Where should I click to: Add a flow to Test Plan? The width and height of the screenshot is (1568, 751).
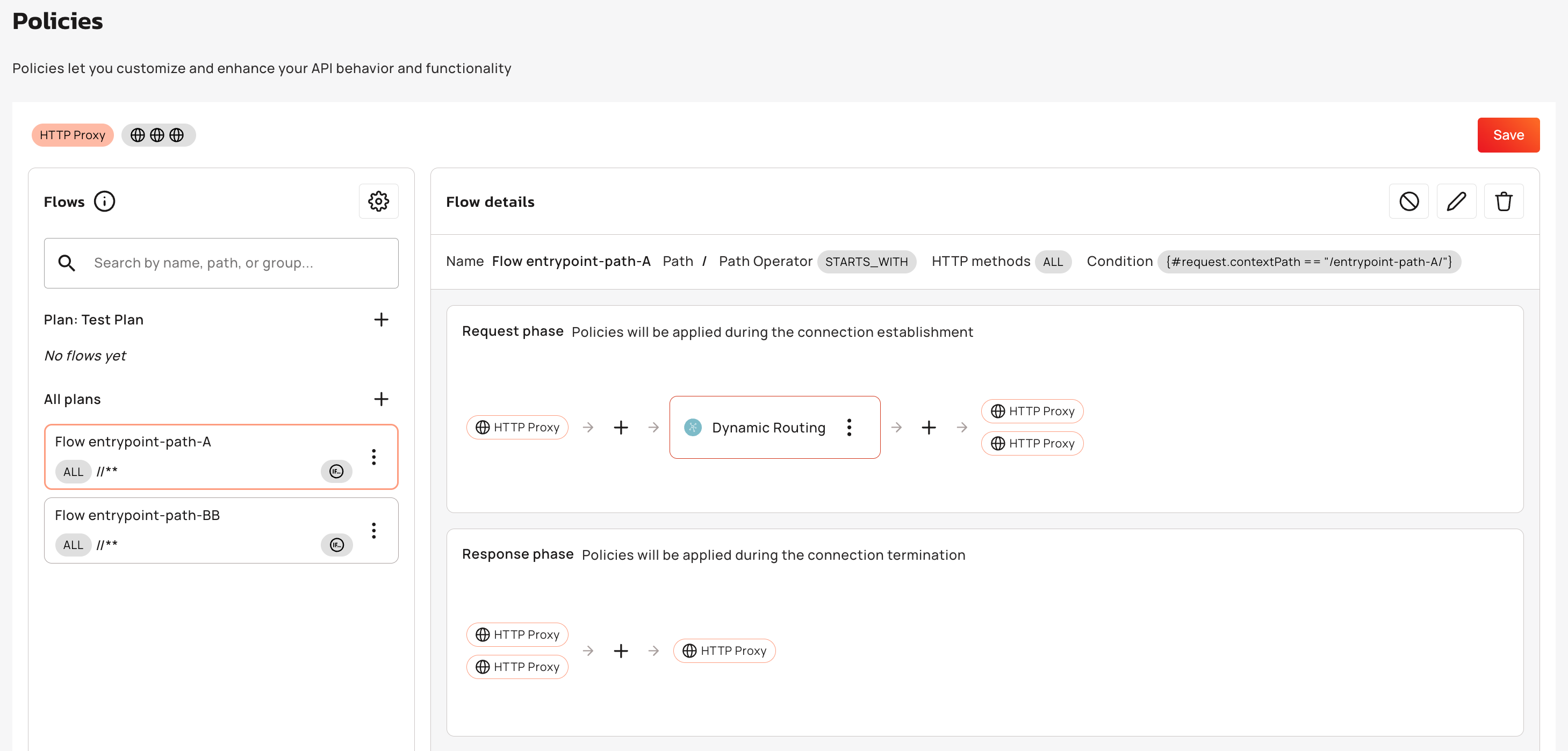pos(381,320)
